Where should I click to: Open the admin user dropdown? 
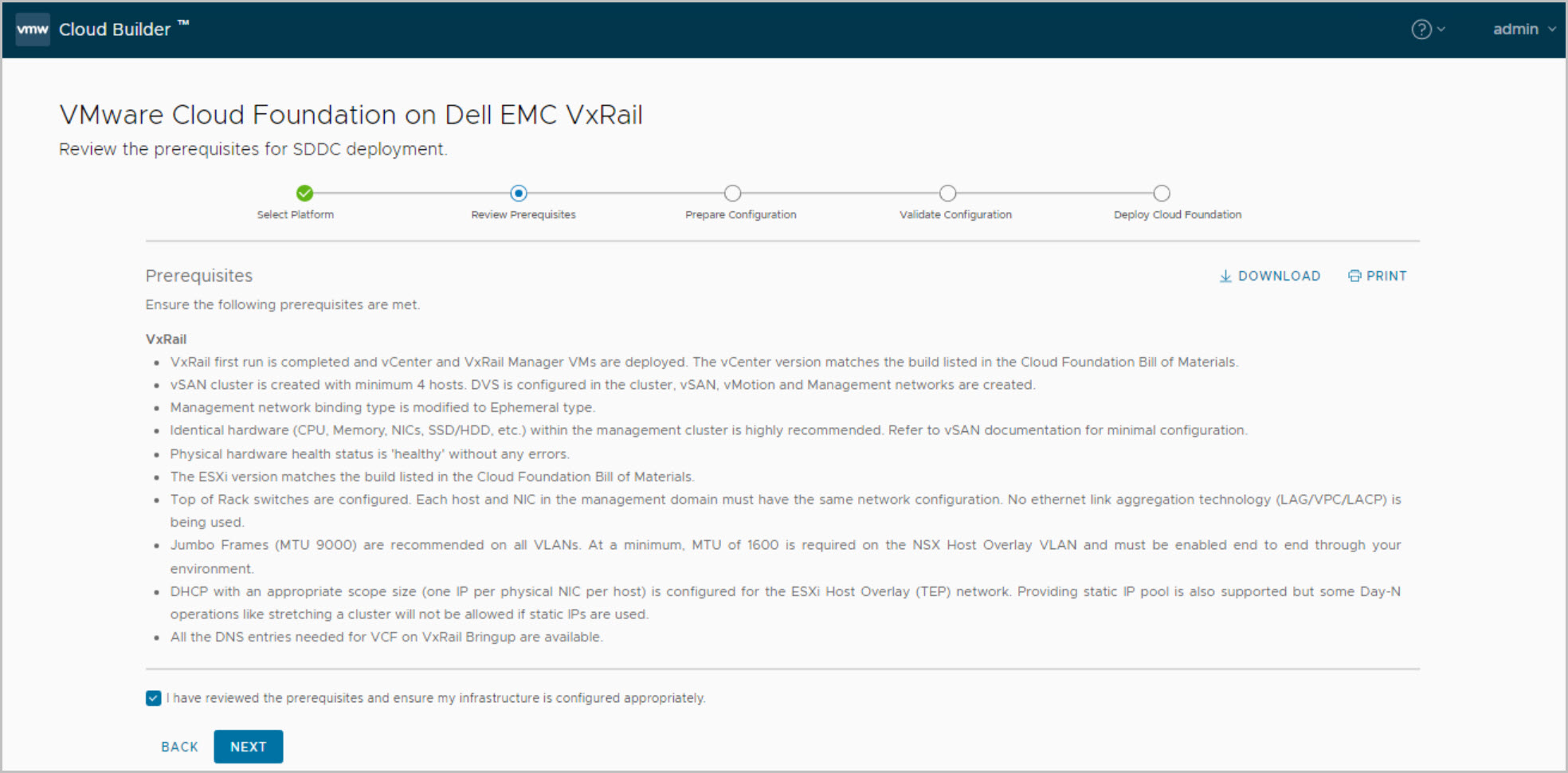[x=1524, y=29]
